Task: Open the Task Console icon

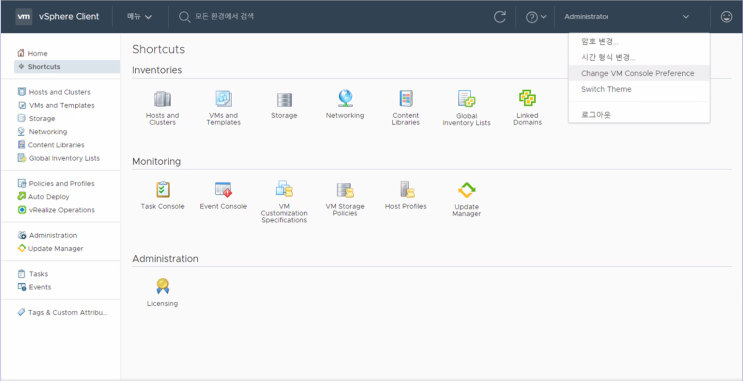Action: pyautogui.click(x=163, y=190)
